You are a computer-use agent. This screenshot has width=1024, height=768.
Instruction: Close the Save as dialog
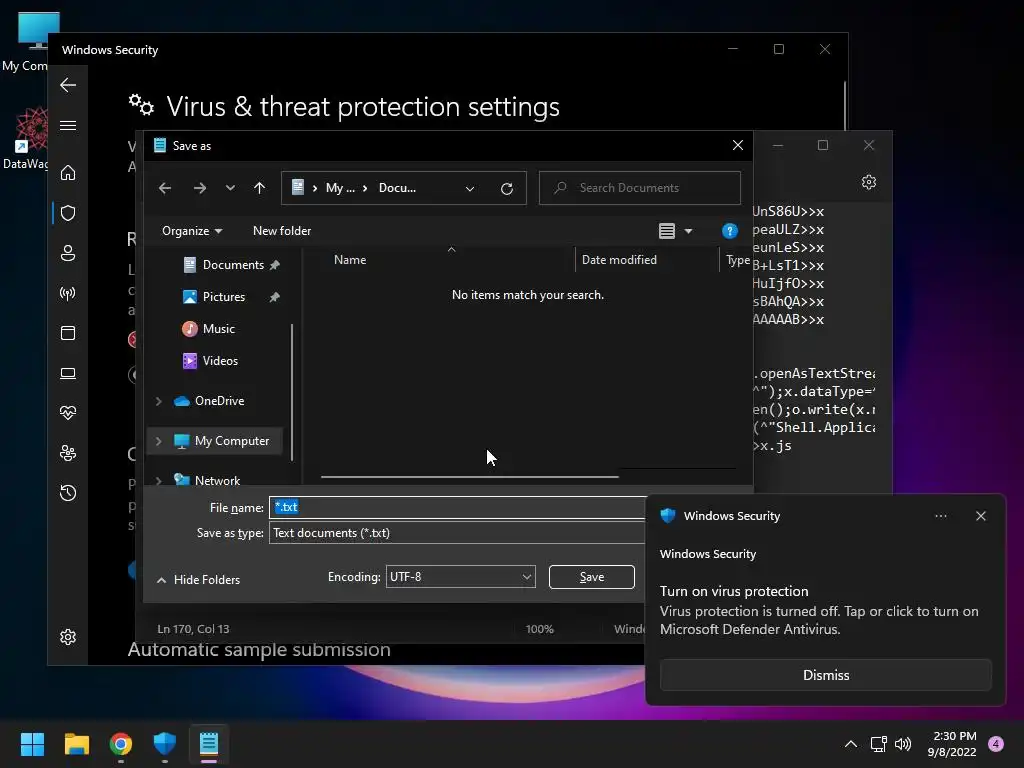[x=737, y=146]
